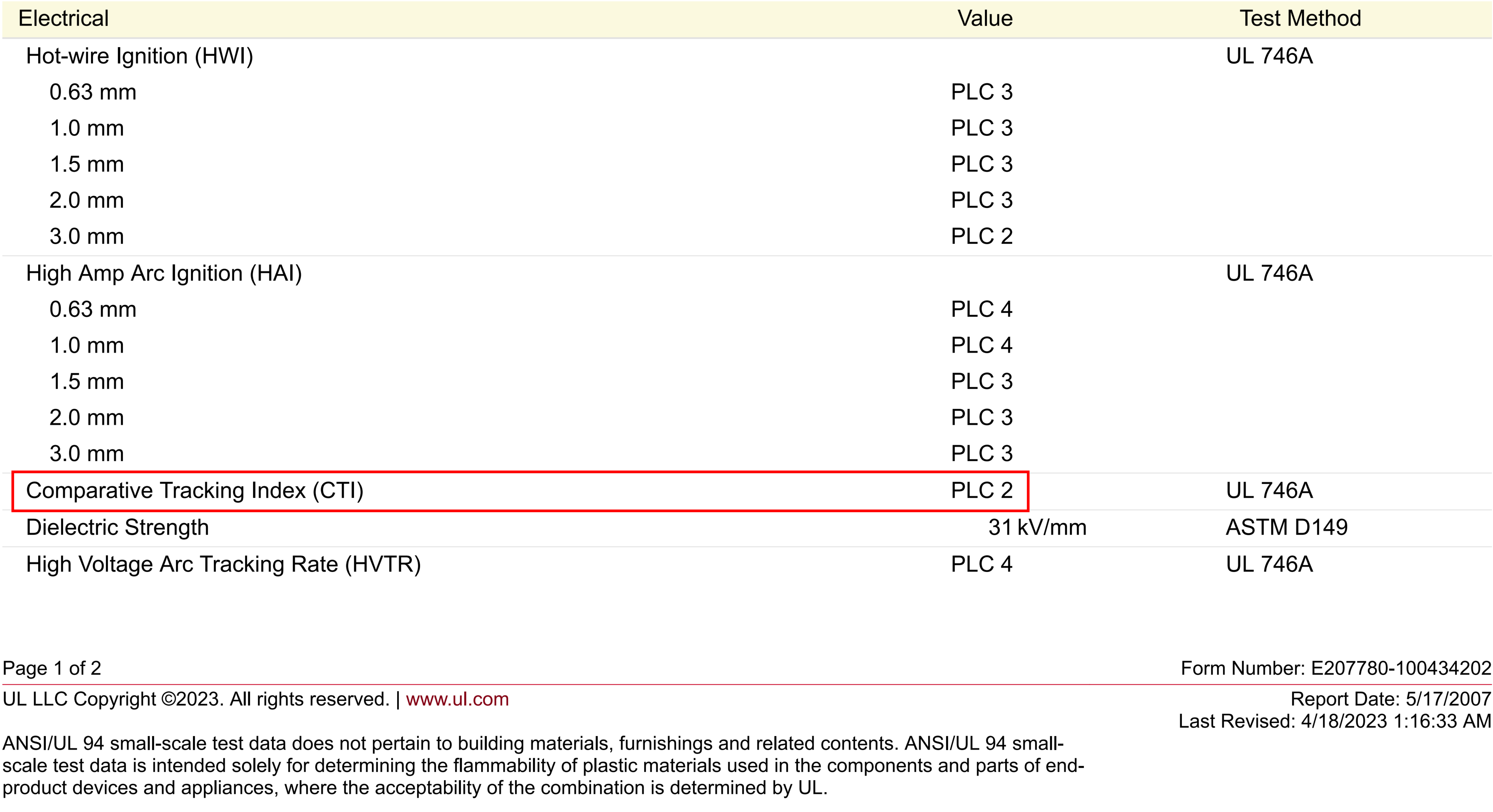Select PLC 3 value for HWI 0.63 mm
The width and height of the screenshot is (1493, 812).
tap(982, 92)
